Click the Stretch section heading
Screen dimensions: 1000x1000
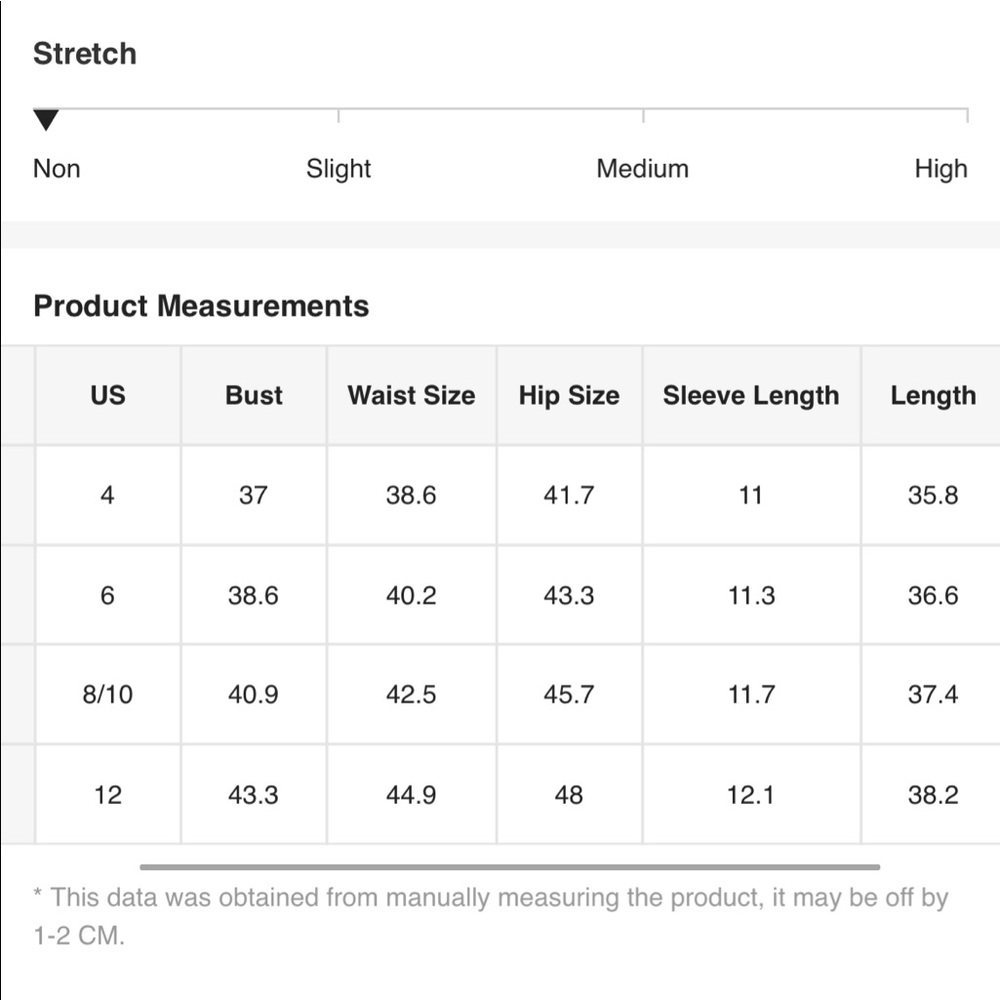tap(85, 54)
